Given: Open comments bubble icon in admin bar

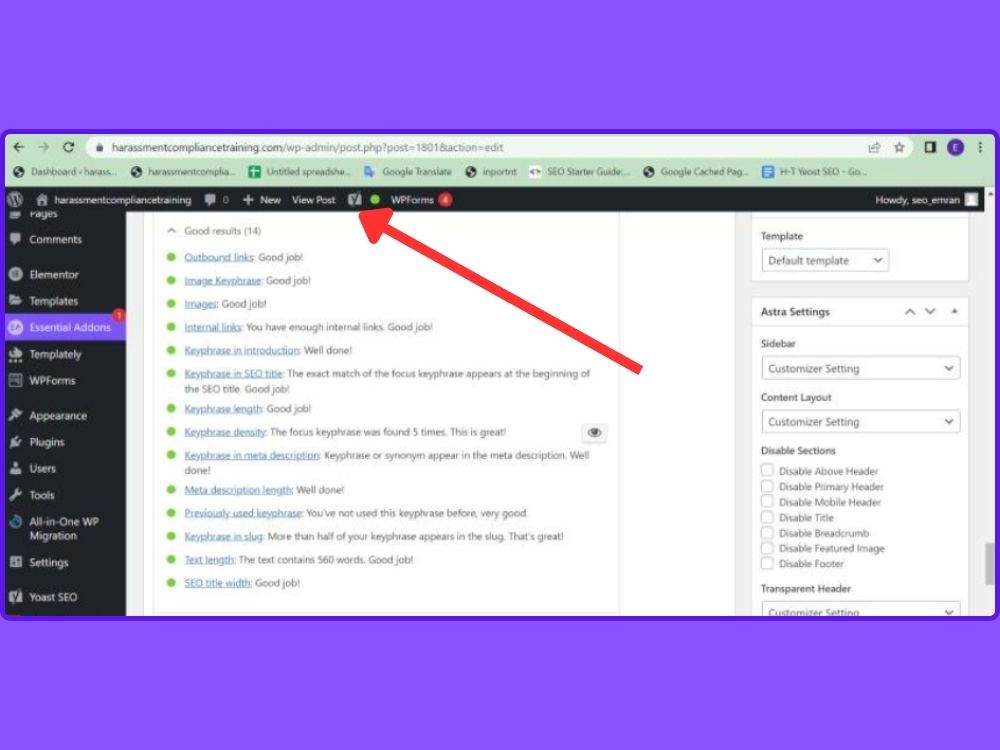Looking at the screenshot, I should (210, 200).
